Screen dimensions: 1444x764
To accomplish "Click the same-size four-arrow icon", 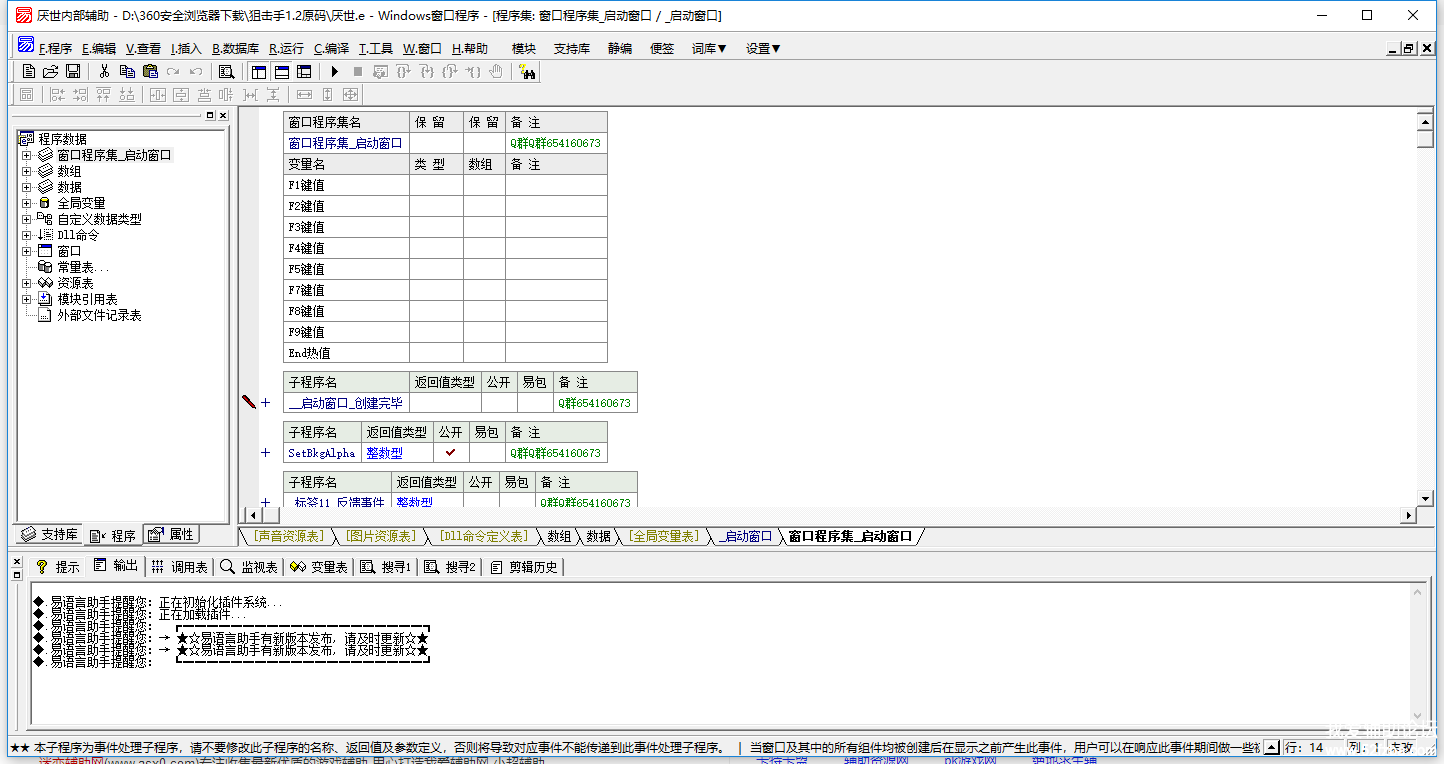I will point(350,94).
